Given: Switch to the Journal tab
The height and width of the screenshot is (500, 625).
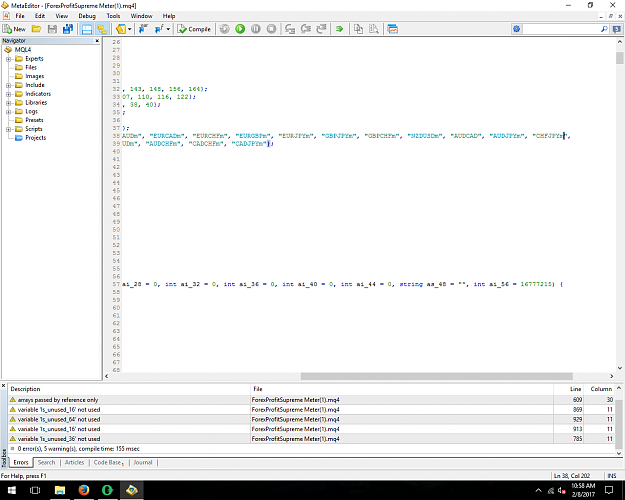Looking at the screenshot, I should click(143, 463).
